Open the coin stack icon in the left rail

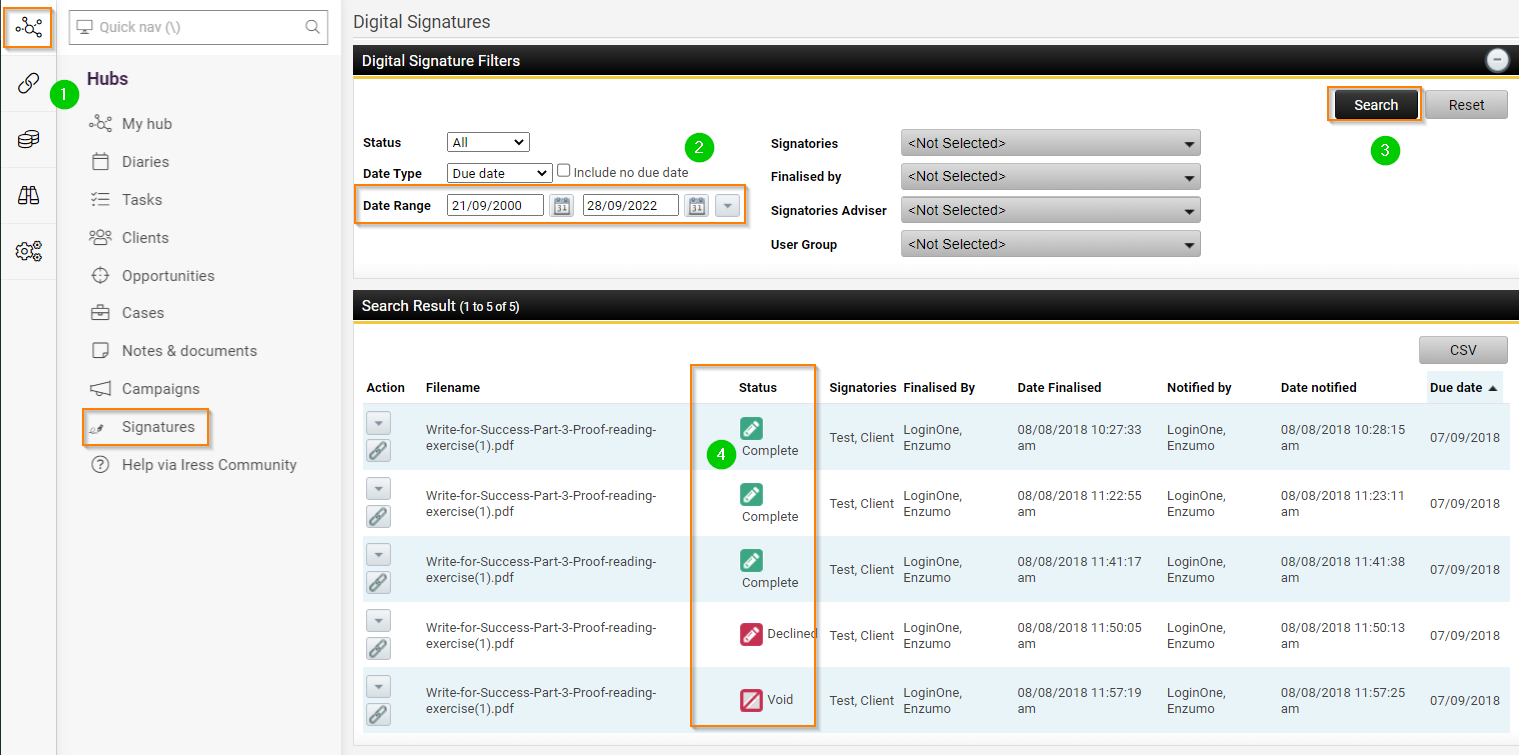28,139
